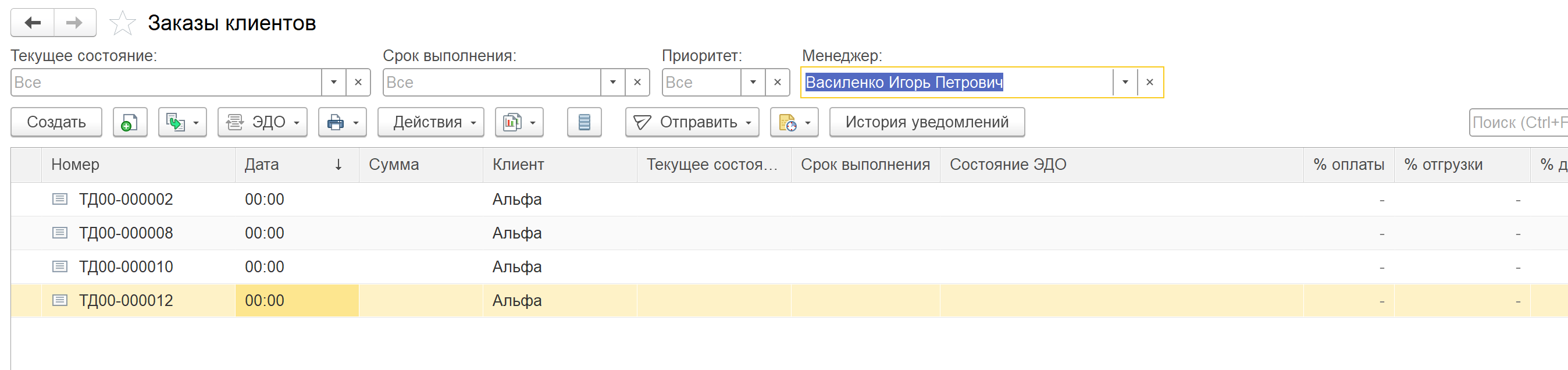The width and height of the screenshot is (1568, 370).
Task: Click Альфа client in ТД00-000010 row
Action: [517, 266]
